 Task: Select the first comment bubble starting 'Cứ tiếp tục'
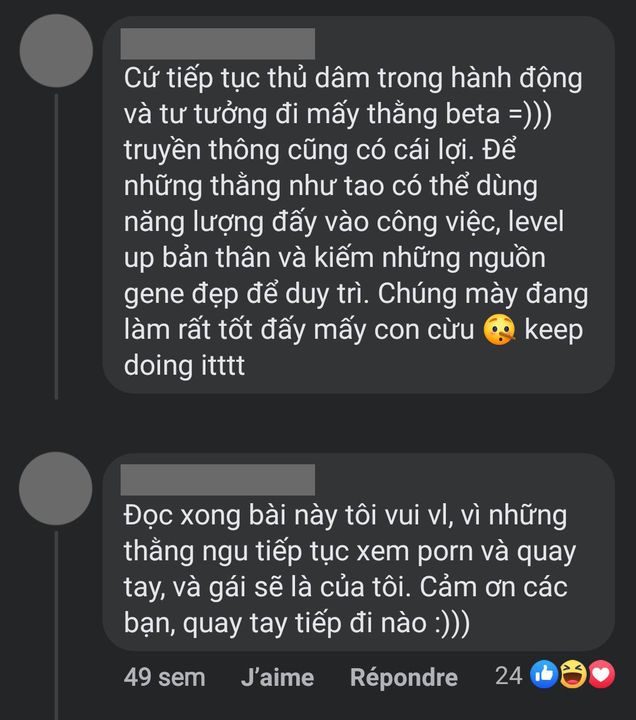point(359,205)
